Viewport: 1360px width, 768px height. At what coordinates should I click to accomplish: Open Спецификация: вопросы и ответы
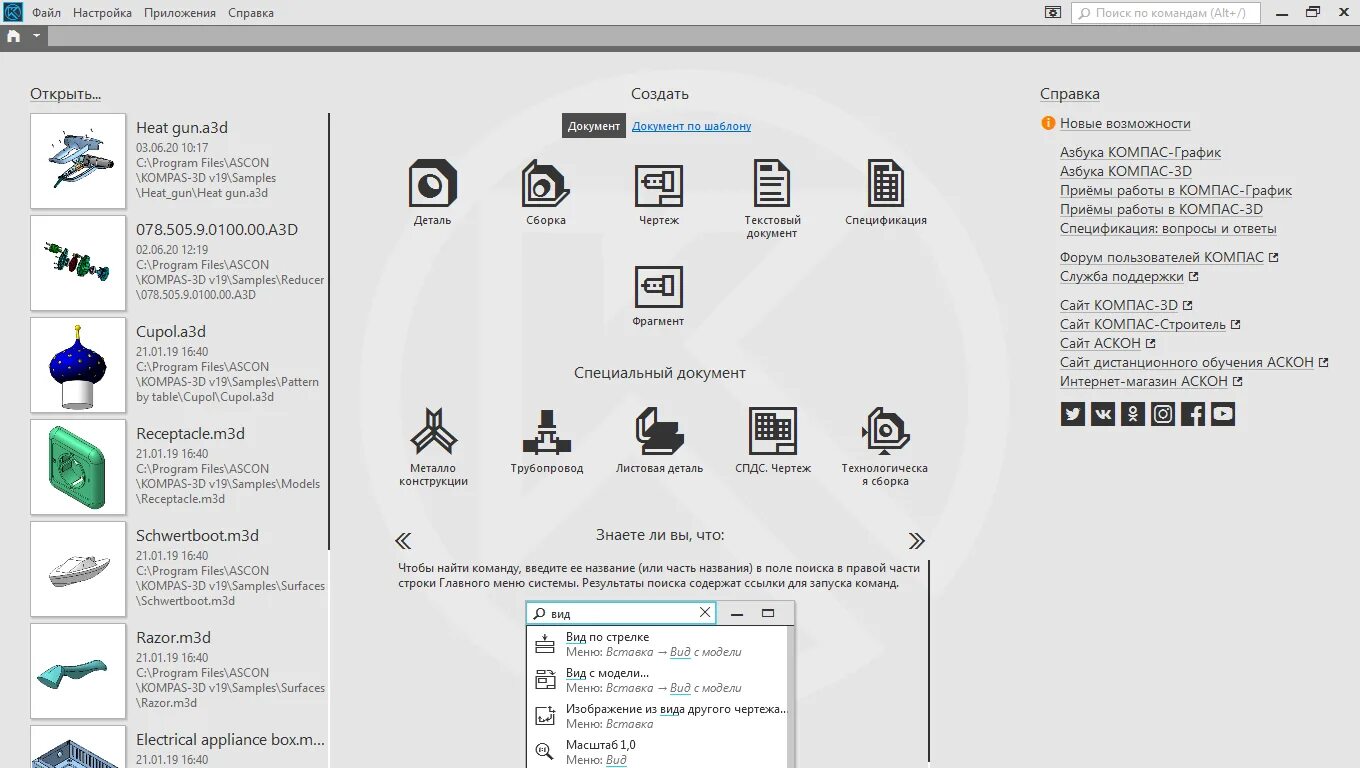tap(1168, 228)
